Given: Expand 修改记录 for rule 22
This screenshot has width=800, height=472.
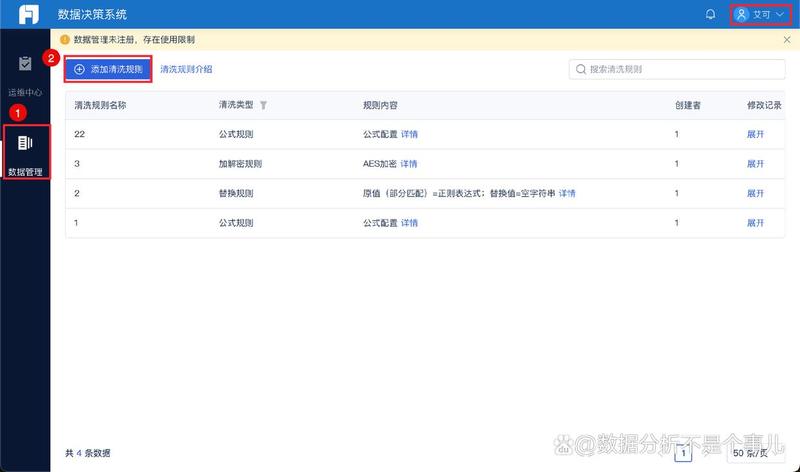Looking at the screenshot, I should click(755, 134).
